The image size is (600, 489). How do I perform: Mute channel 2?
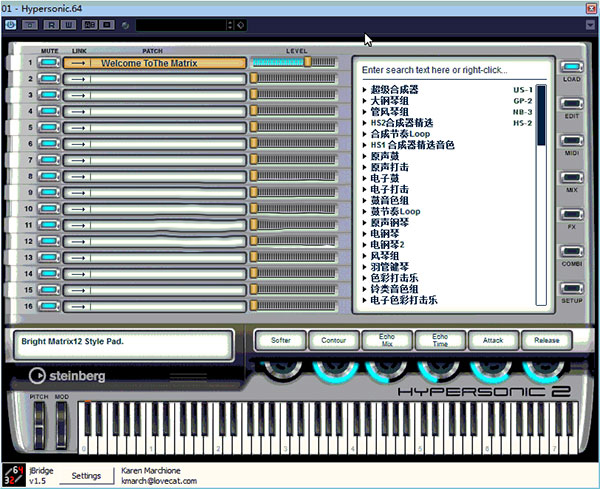click(49, 79)
